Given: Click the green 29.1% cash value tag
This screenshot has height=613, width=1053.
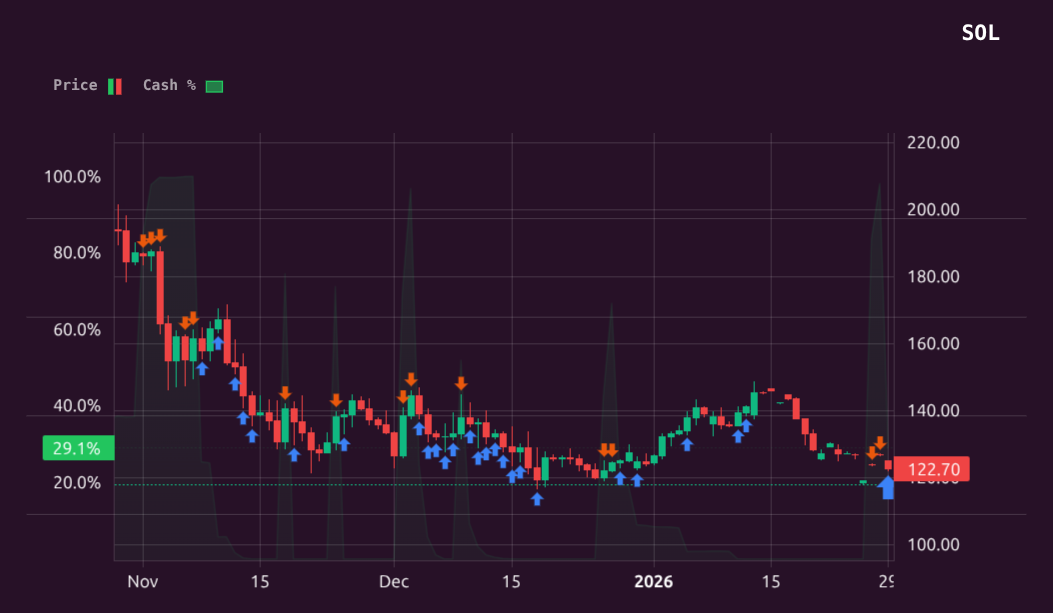Looking at the screenshot, I should point(77,449).
